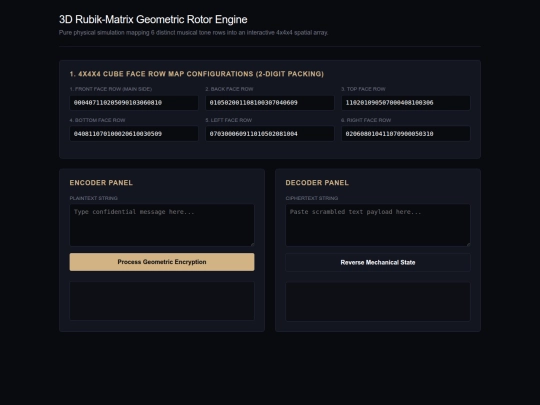Click the '1. Front Face Row (Main Side)' label
Image resolution: width=540 pixels, height=405 pixels.
(111, 89)
